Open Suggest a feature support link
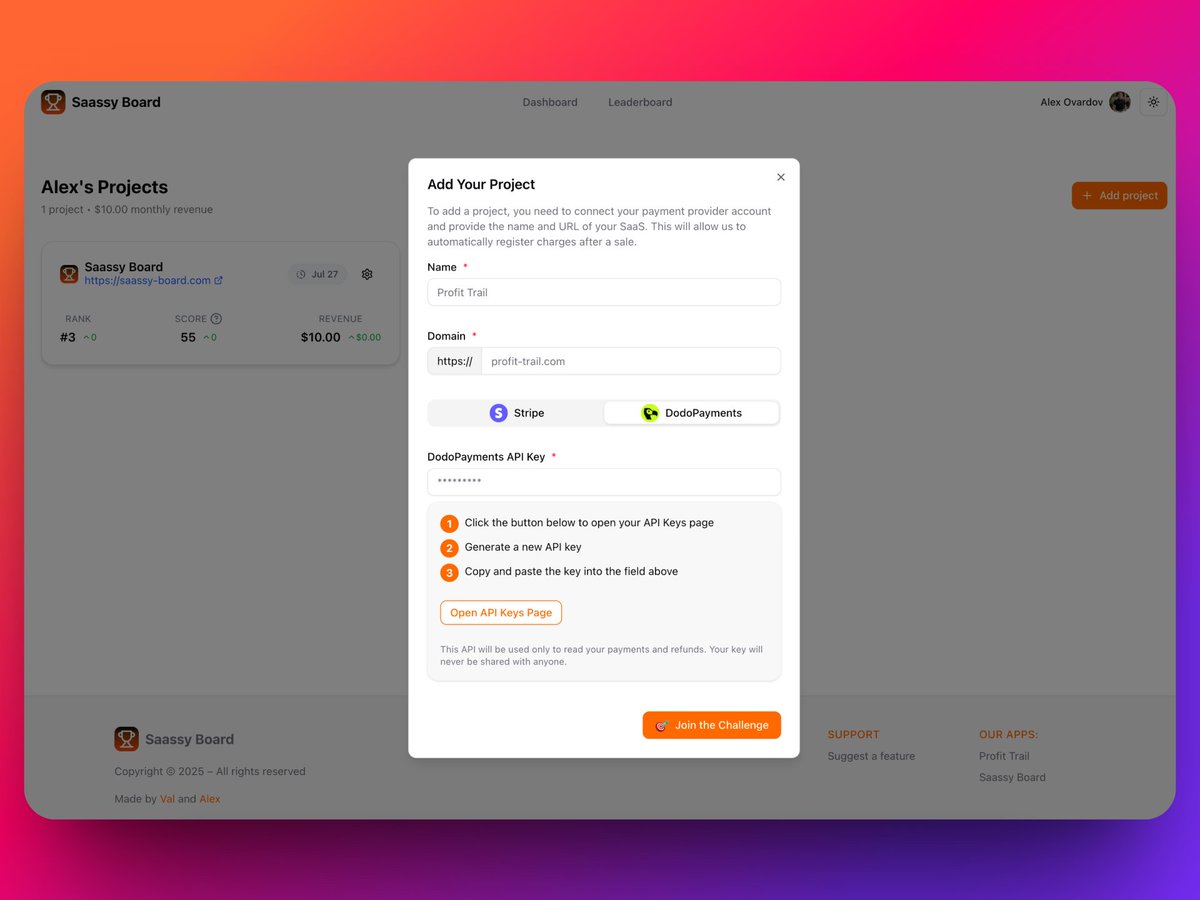 click(871, 756)
